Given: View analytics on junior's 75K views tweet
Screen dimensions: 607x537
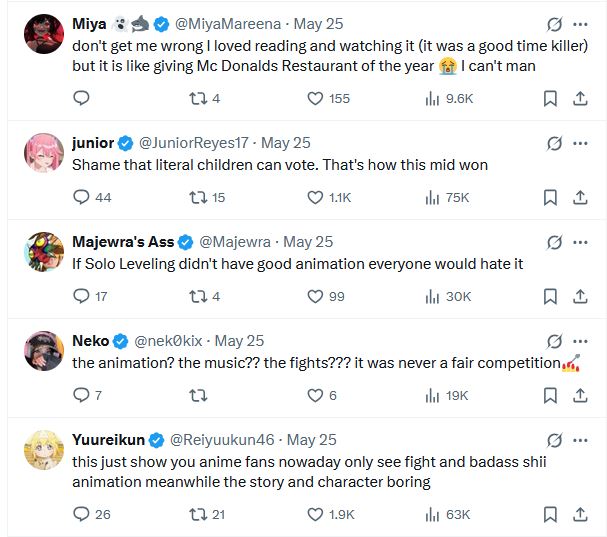Looking at the screenshot, I should pyautogui.click(x=433, y=198).
